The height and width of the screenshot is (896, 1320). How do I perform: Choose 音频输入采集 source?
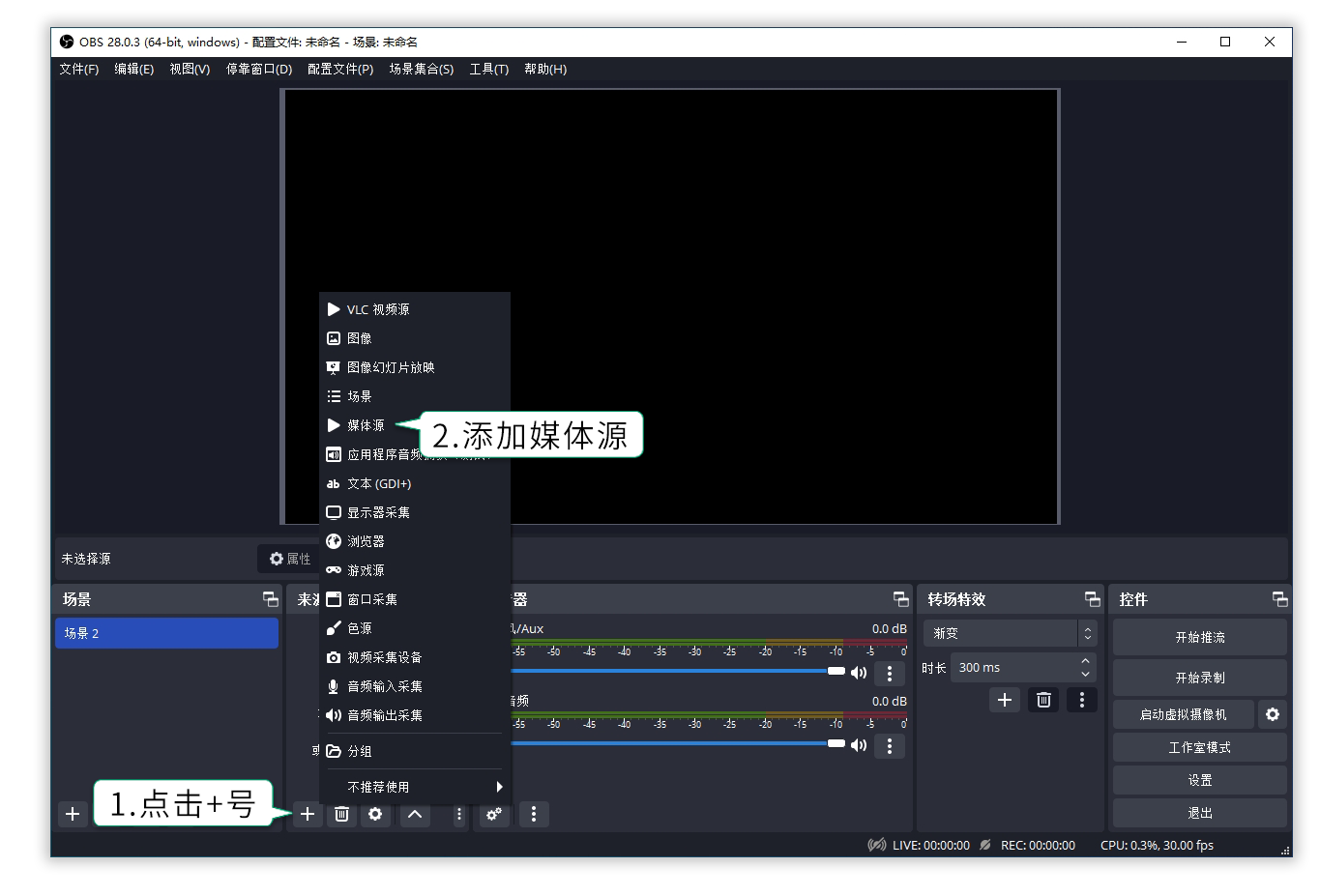pyautogui.click(x=415, y=686)
